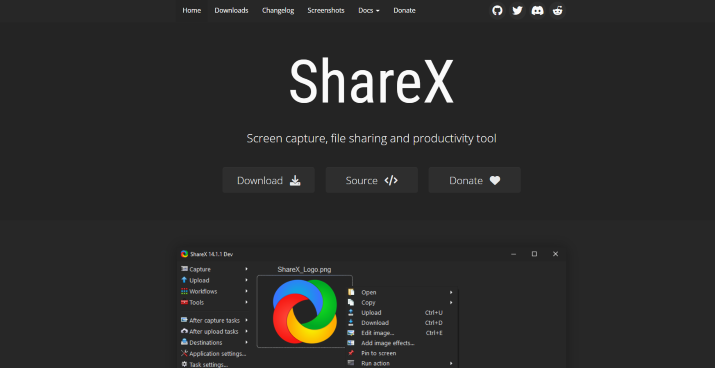Go to the Changelog page
This screenshot has width=715, height=368.
click(x=278, y=10)
